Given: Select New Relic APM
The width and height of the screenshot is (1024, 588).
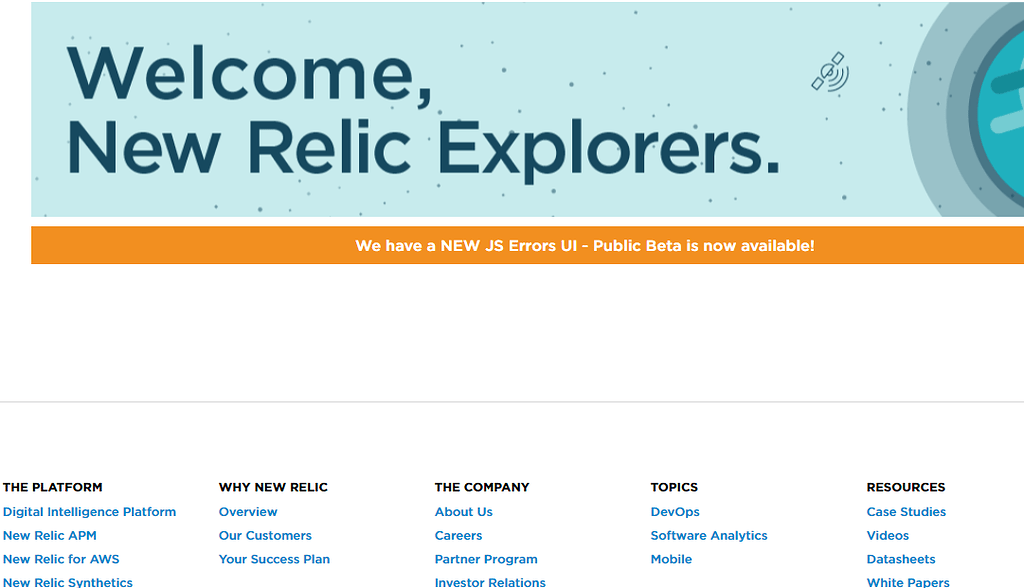Looking at the screenshot, I should click(x=49, y=535).
